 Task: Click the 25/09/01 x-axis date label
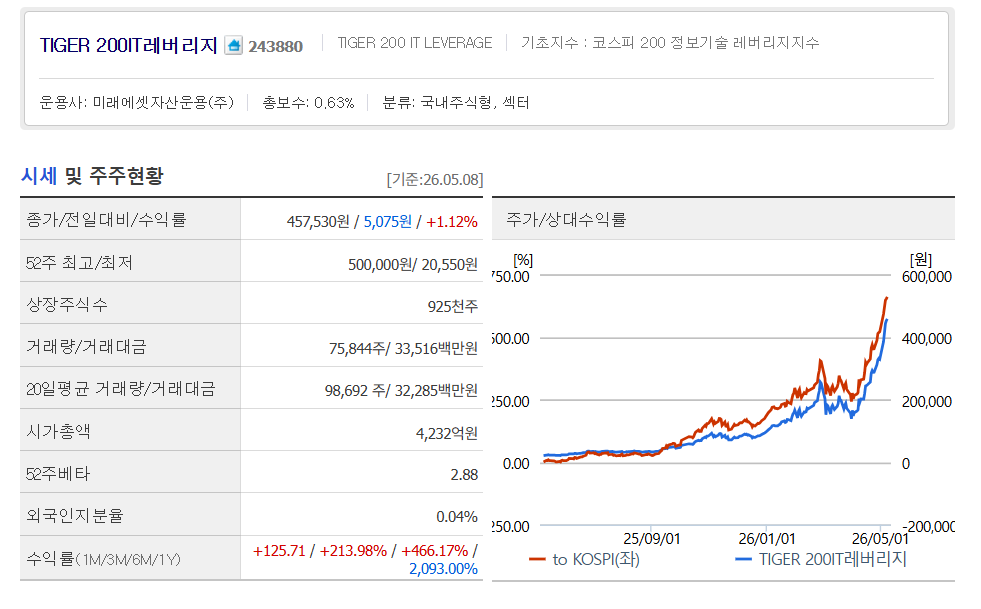651,539
